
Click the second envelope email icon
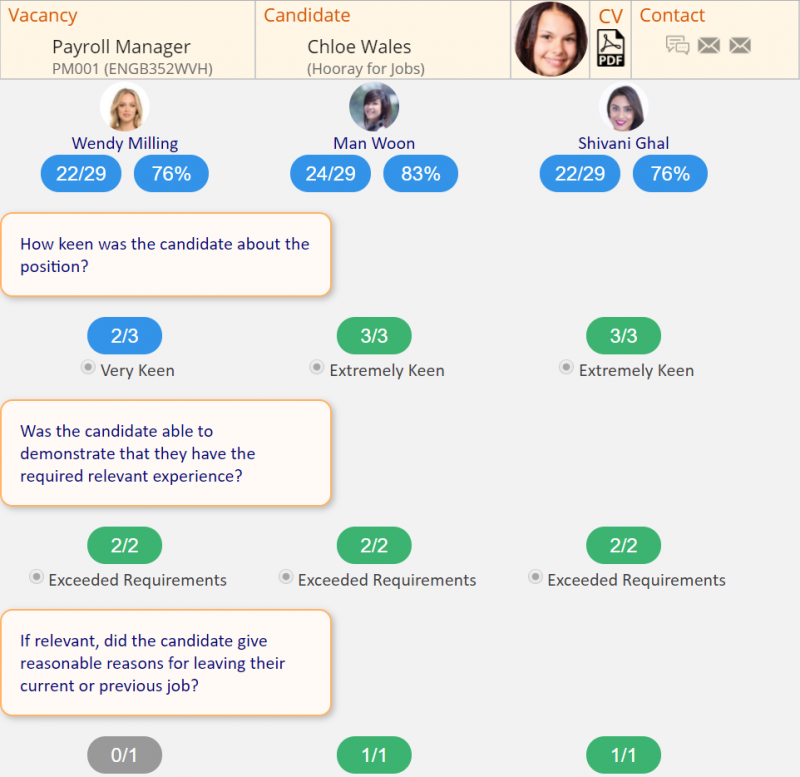pos(740,45)
